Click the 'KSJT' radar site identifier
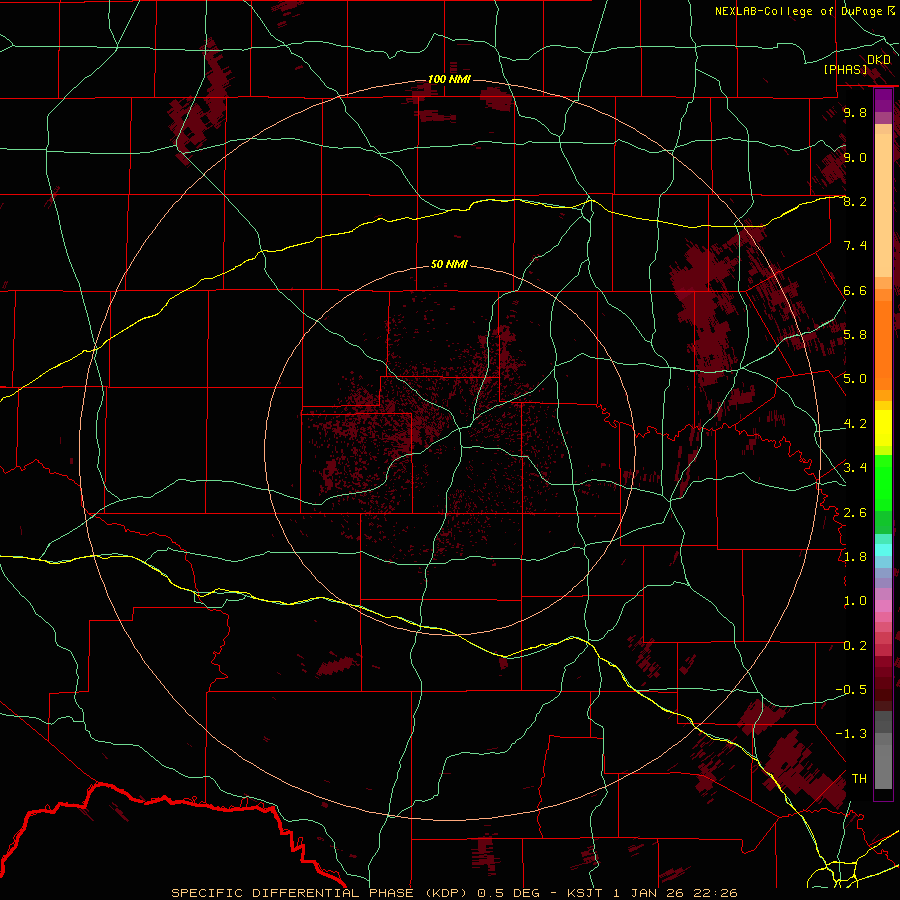This screenshot has width=900, height=900. pos(585,893)
